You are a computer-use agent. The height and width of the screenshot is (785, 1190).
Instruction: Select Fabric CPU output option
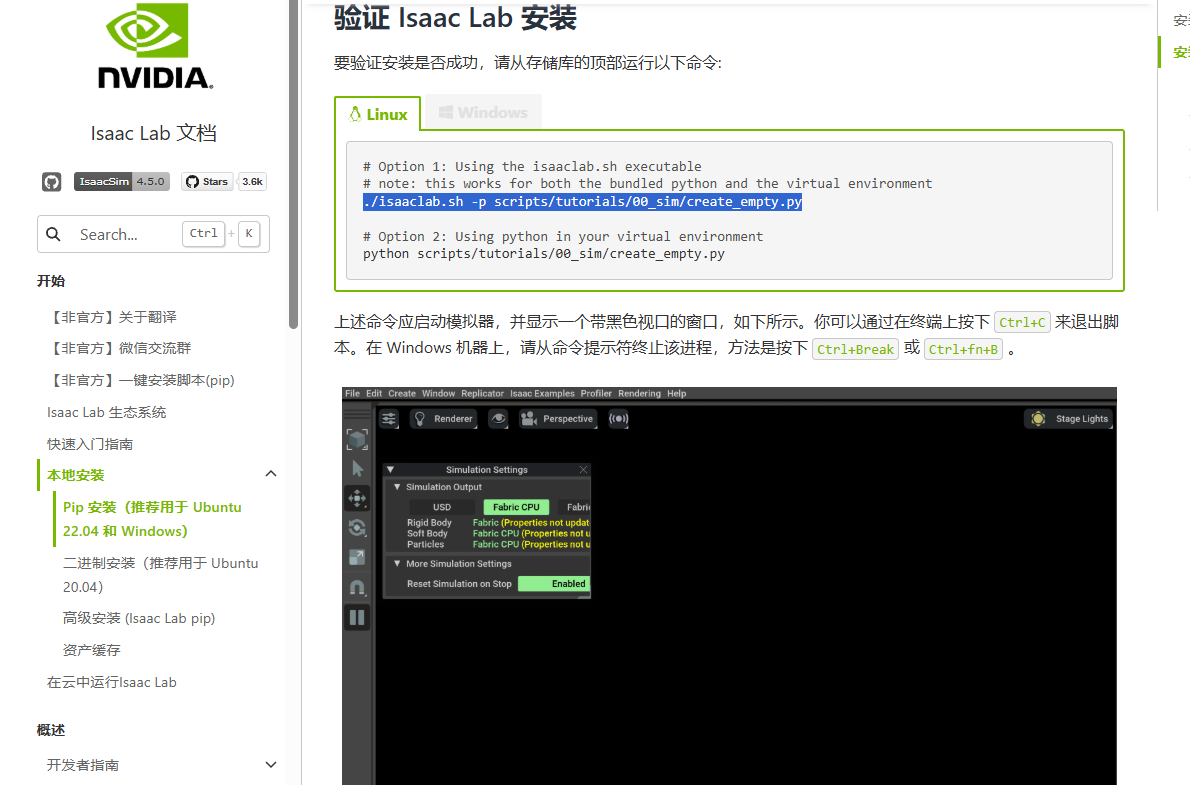[x=516, y=506]
